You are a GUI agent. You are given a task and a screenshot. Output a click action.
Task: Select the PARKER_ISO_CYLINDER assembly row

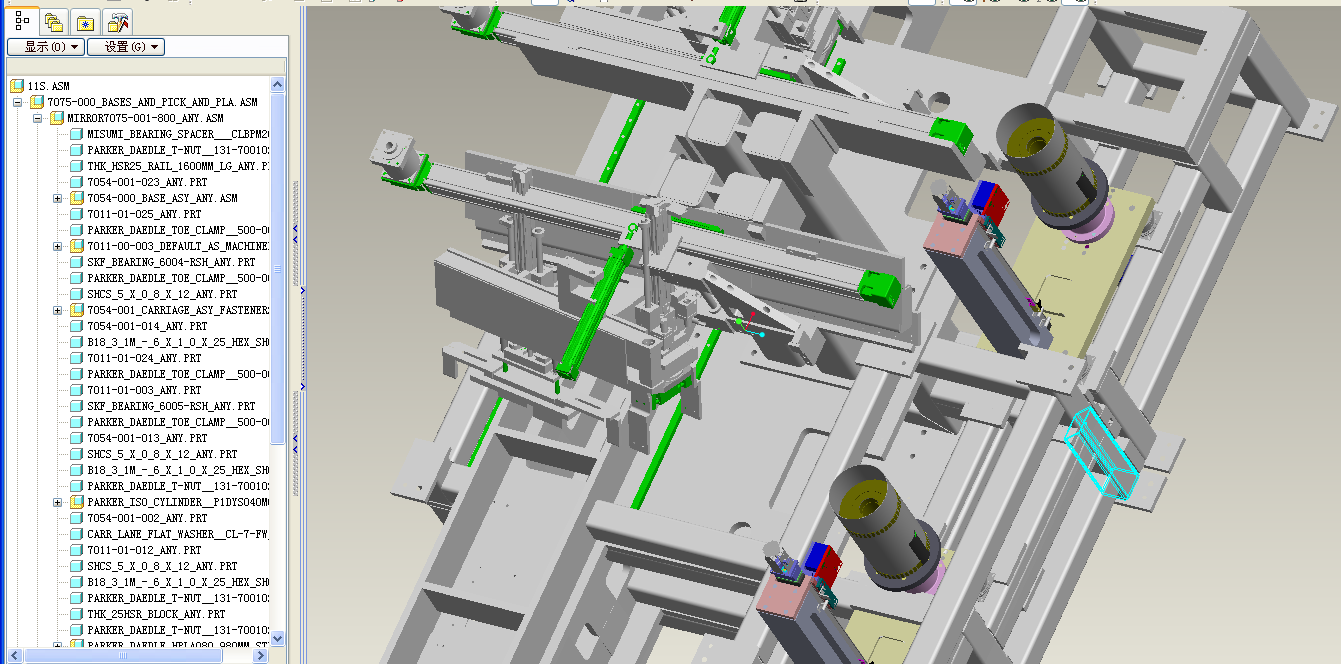[178, 502]
